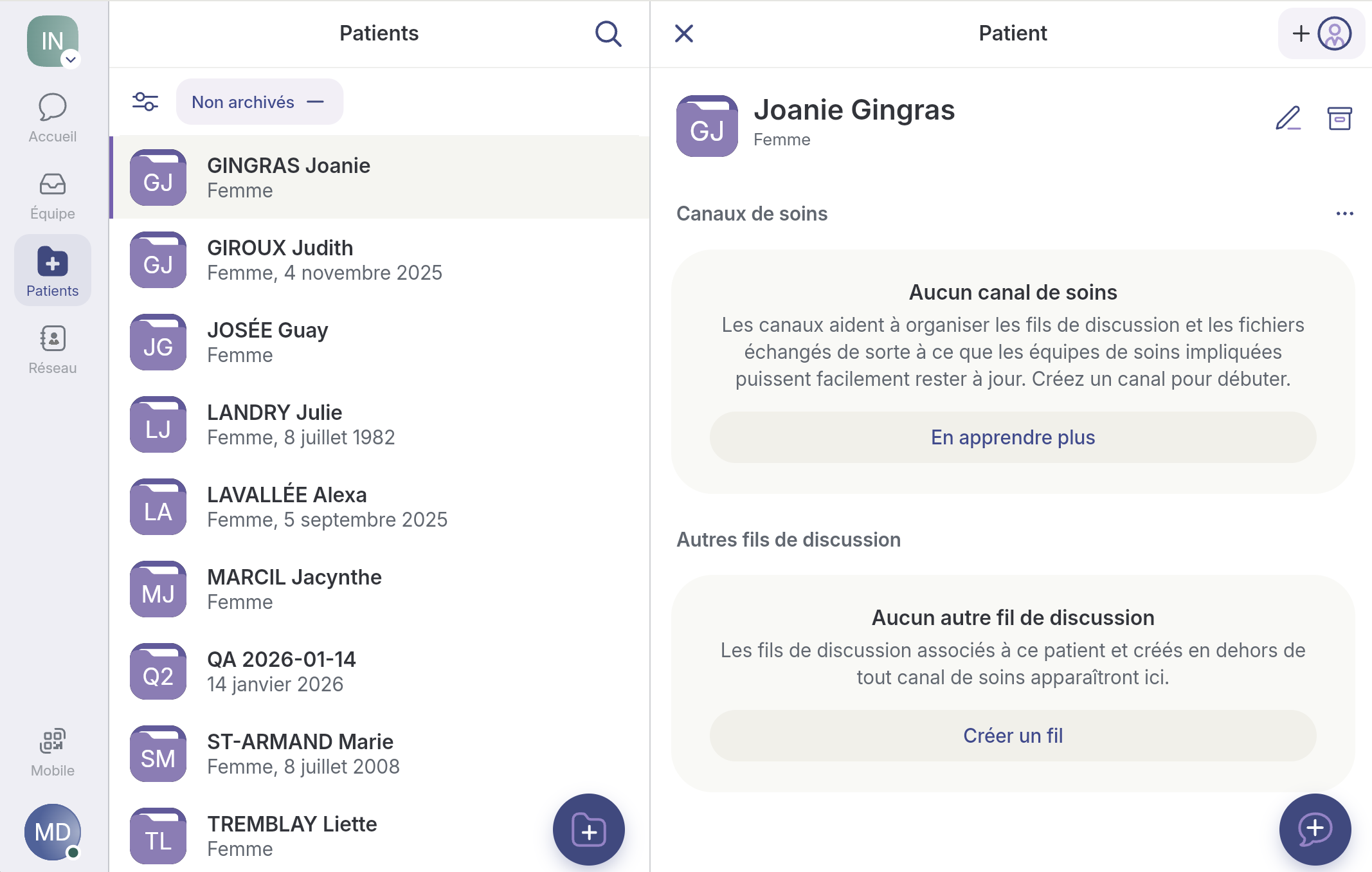Start new discussion with chat-plus button
This screenshot has height=872, width=1372.
click(x=1315, y=830)
